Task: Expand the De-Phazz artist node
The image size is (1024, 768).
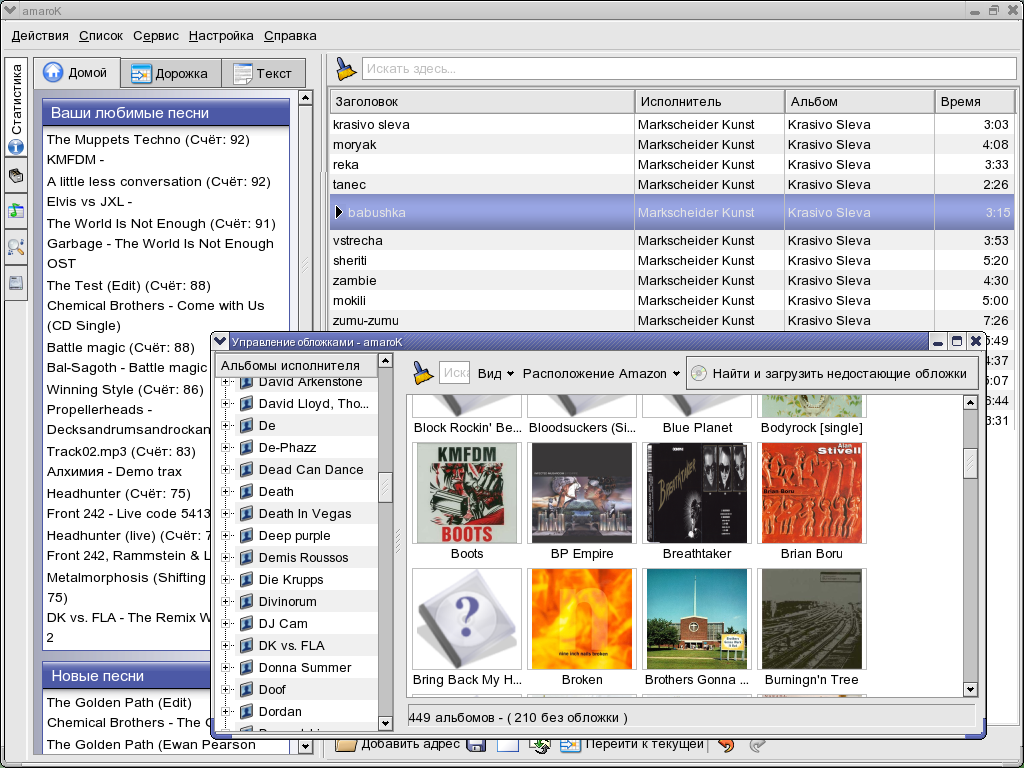Action: coord(225,447)
